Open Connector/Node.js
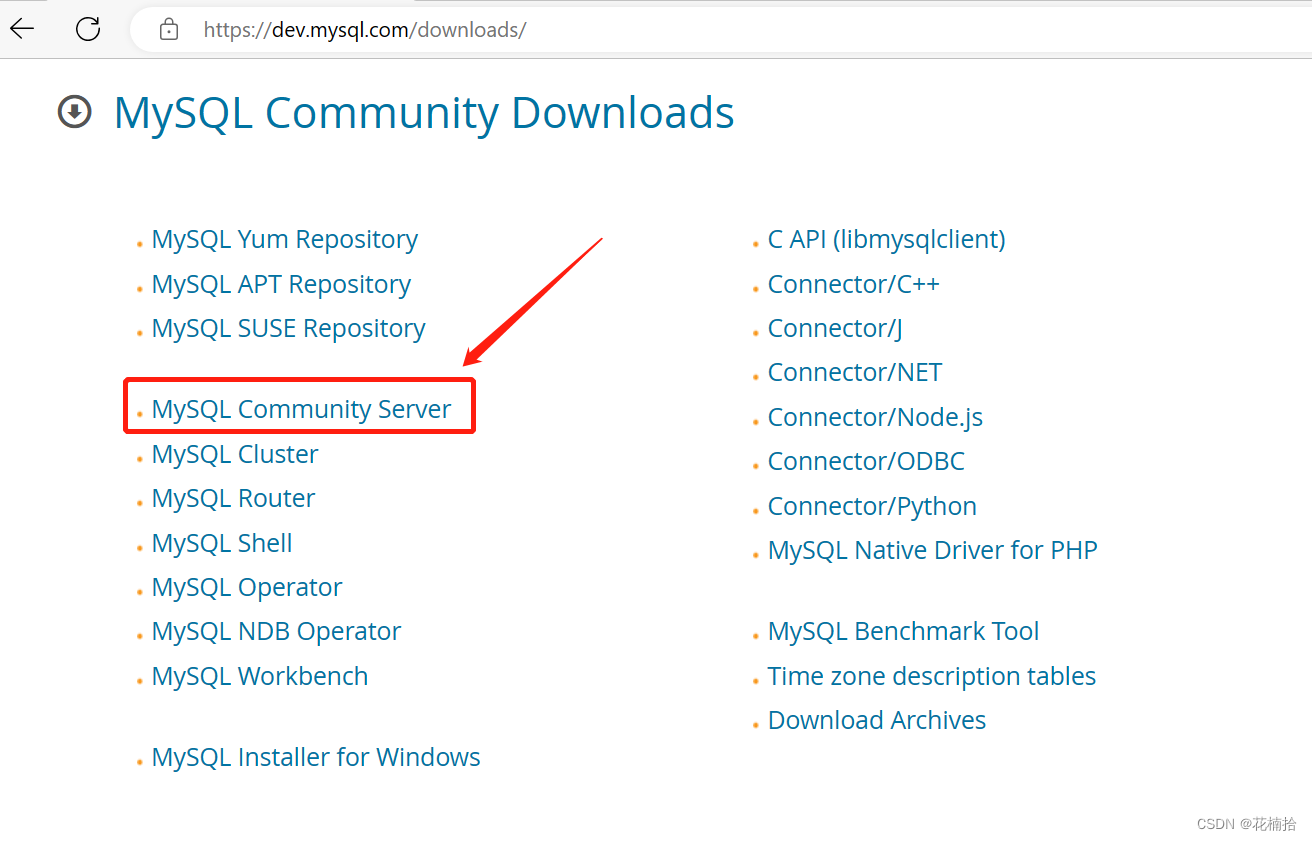This screenshot has width=1312, height=841. tap(875, 417)
